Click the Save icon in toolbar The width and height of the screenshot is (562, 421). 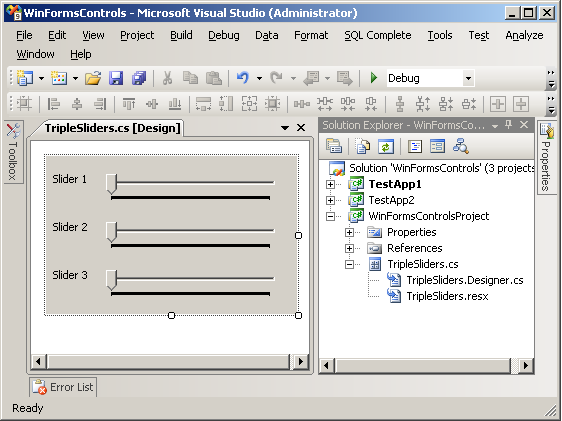point(116,78)
